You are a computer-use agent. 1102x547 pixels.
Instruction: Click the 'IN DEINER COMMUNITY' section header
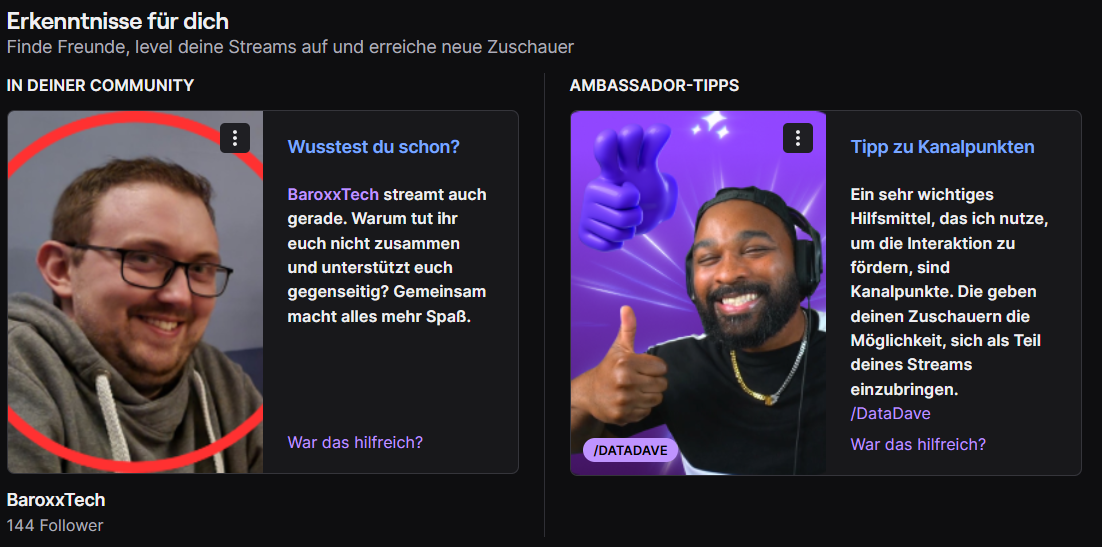click(x=101, y=86)
